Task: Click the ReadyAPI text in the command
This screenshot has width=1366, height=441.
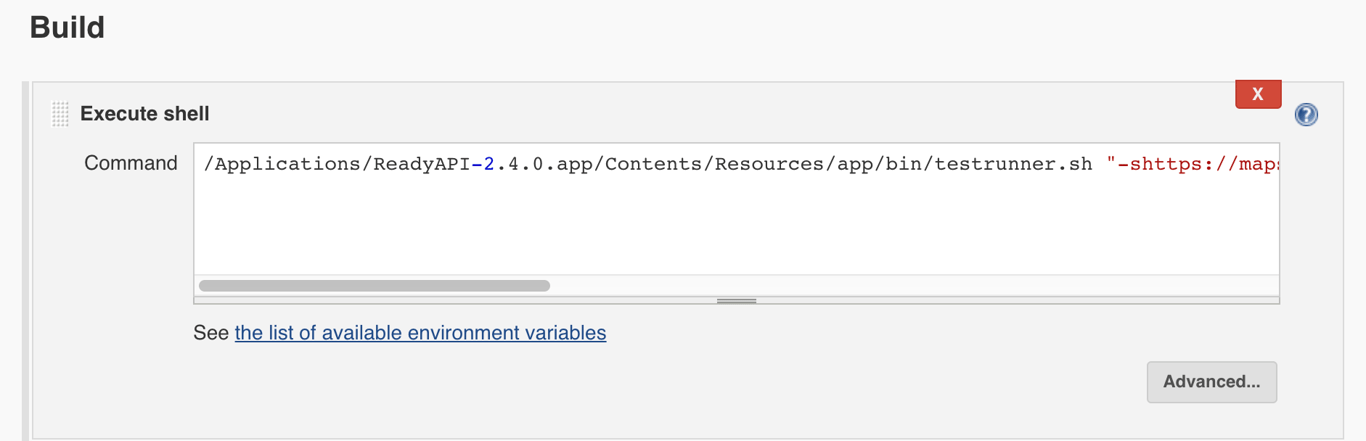Action: pos(421,164)
